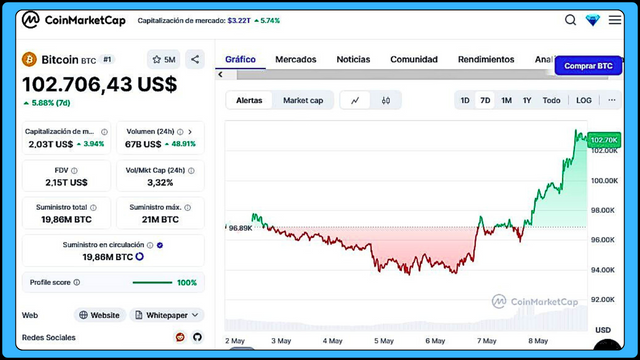Click info icon next to FDV

tap(74, 171)
